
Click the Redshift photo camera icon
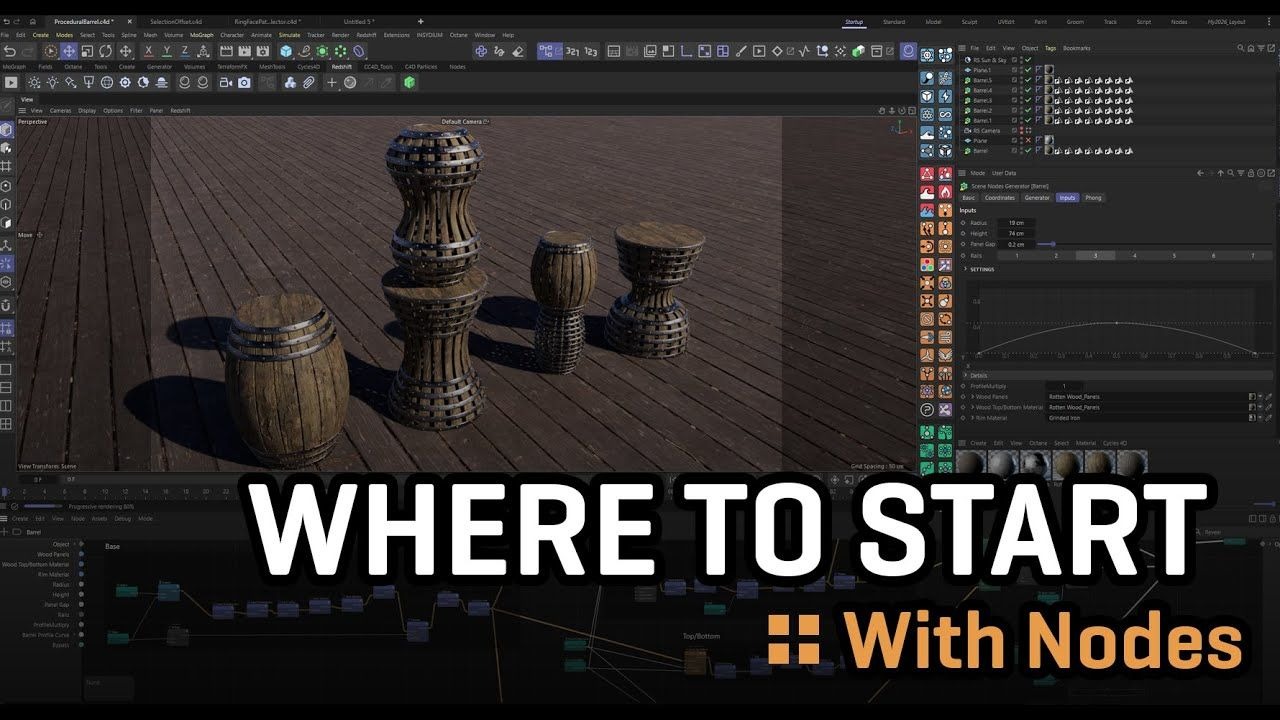245,82
